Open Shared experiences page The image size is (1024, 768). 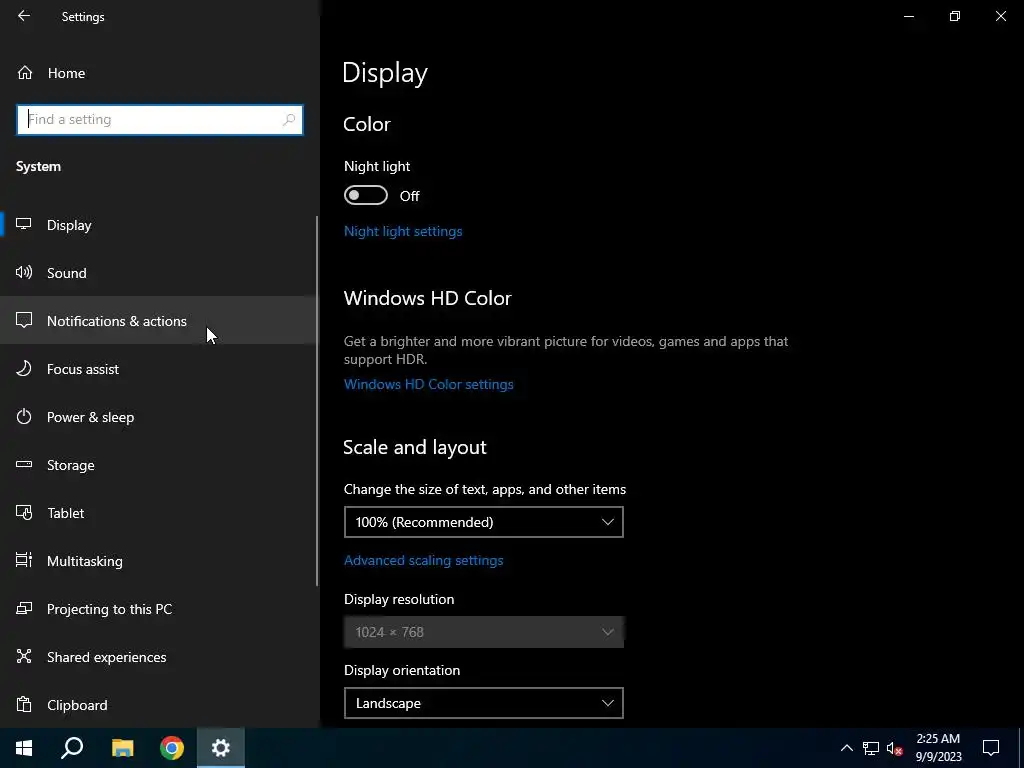159,657
